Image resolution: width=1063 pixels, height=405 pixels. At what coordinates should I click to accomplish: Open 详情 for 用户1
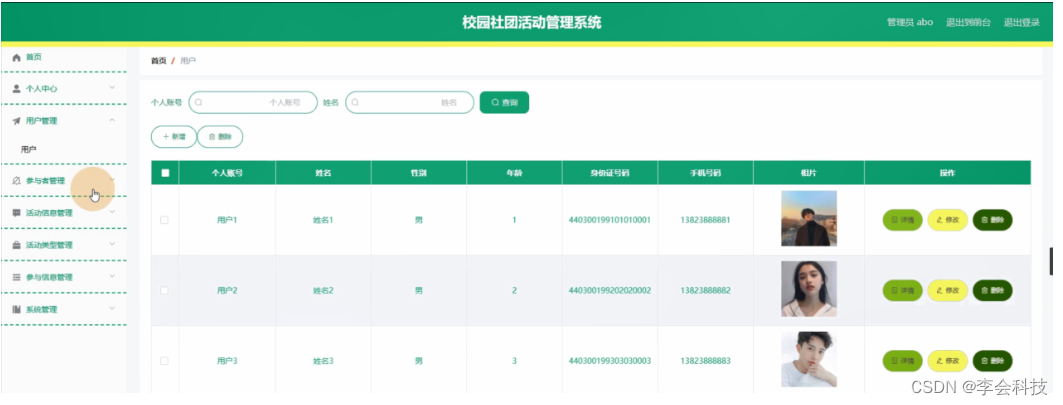902,220
